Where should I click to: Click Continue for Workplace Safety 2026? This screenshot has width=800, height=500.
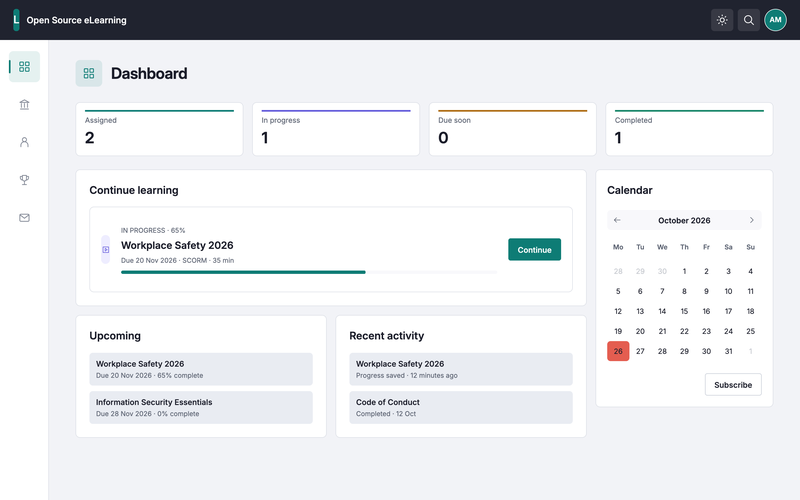click(x=534, y=249)
